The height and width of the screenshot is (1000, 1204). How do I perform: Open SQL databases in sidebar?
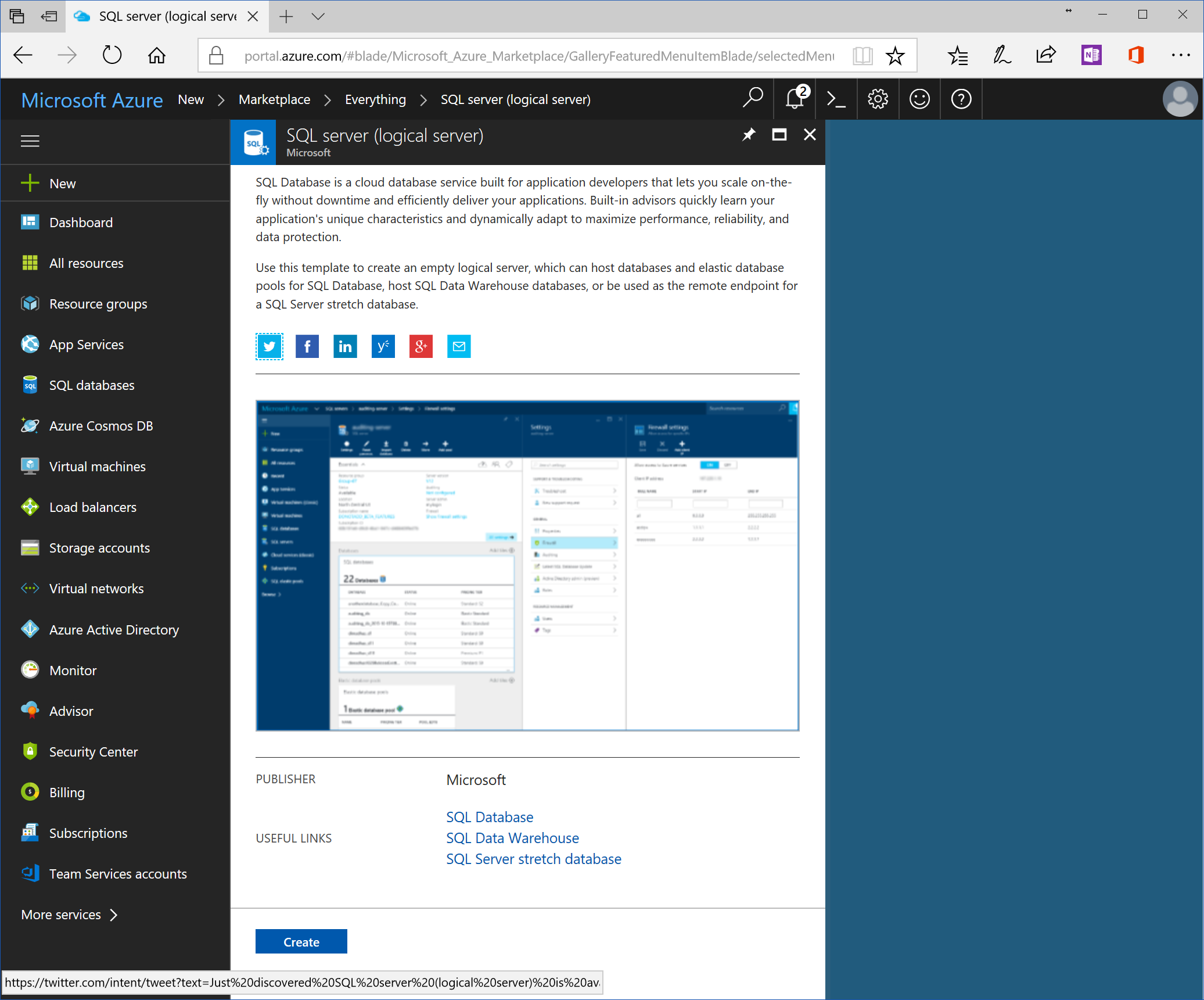92,385
